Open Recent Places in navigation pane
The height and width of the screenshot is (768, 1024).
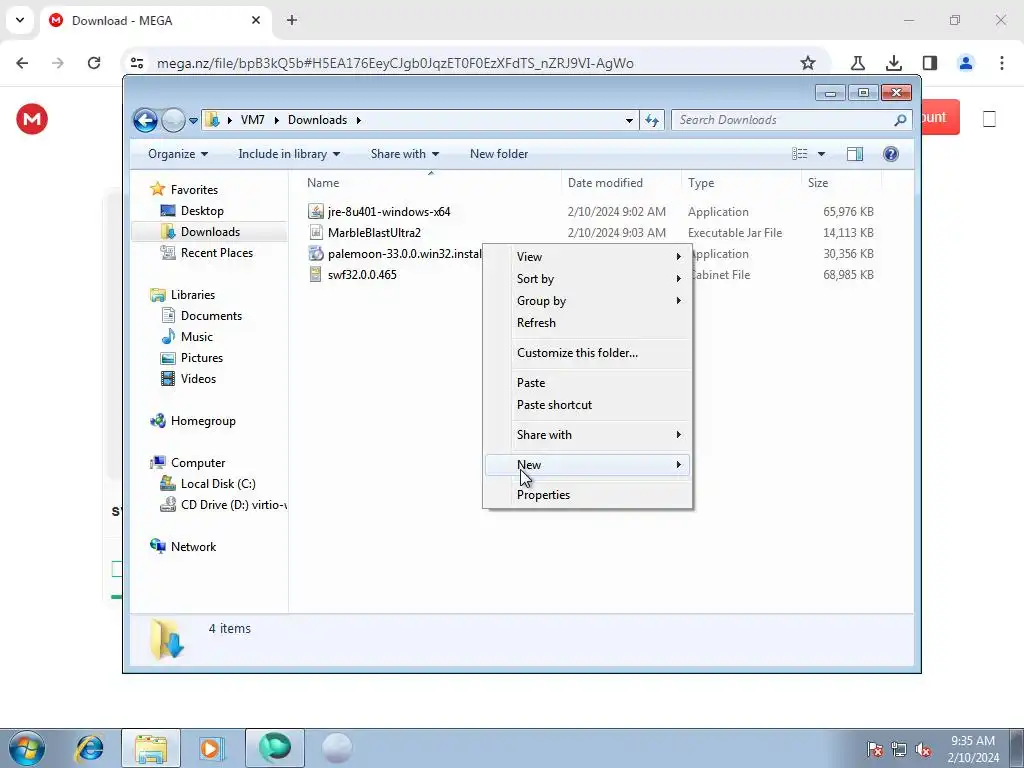tap(216, 253)
